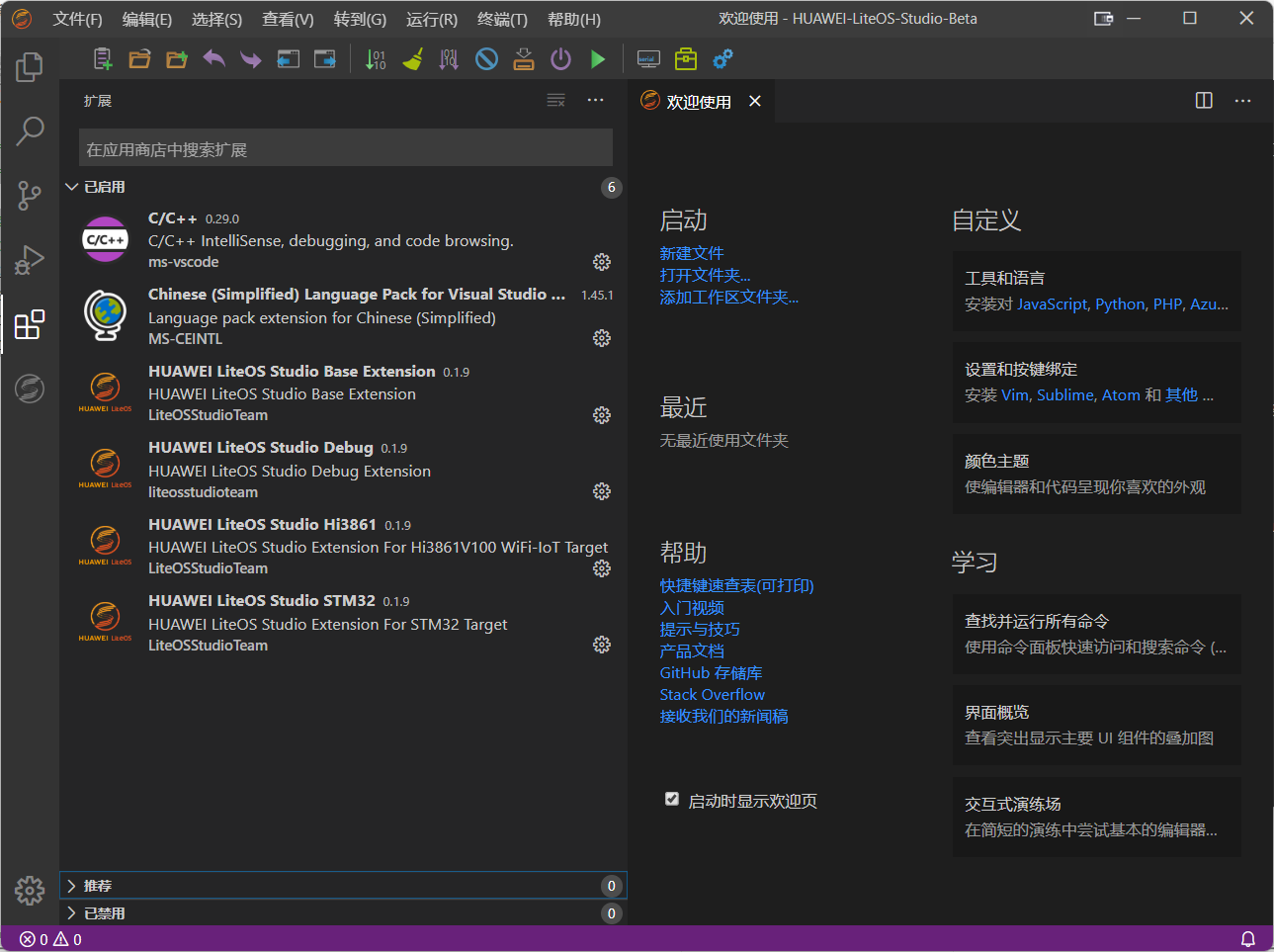Image resolution: width=1274 pixels, height=952 pixels.
Task: Open the 运行(R) menu
Action: (x=432, y=20)
